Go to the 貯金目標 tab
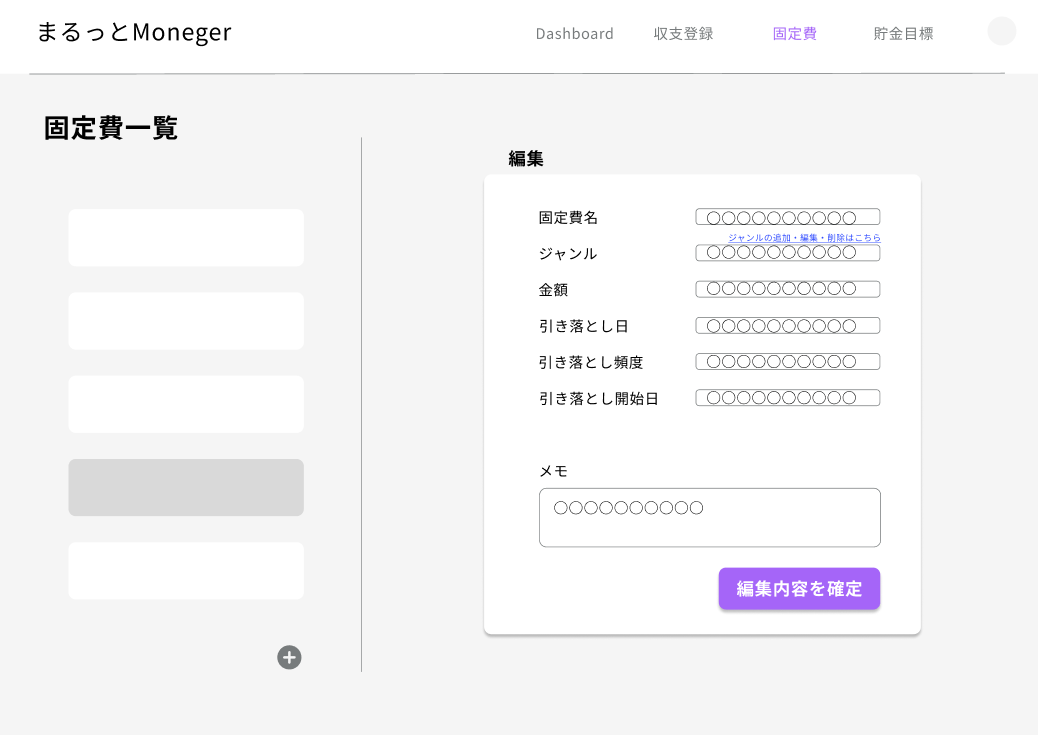The image size is (1038, 735). (903, 34)
